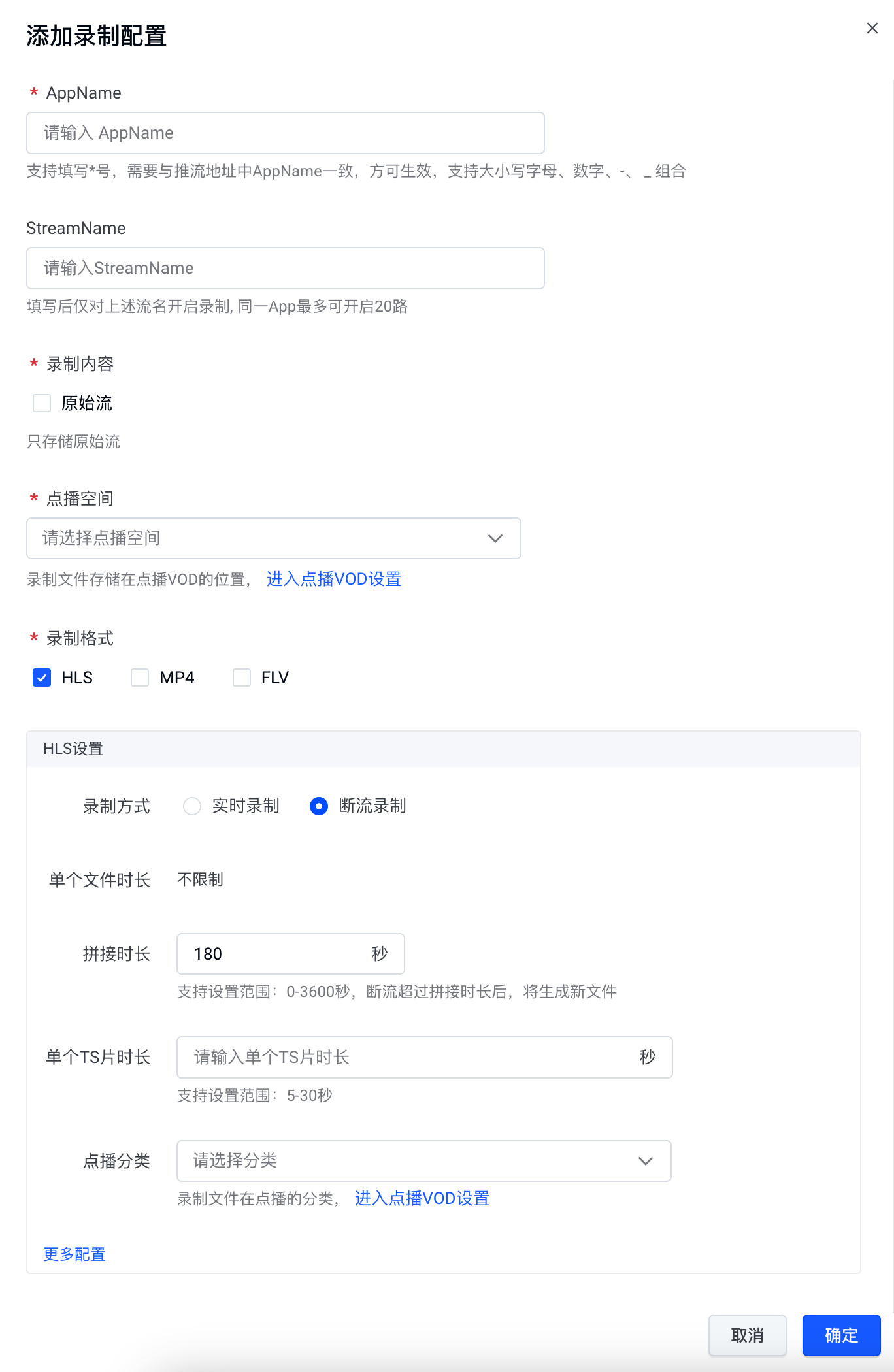Open the 点播分类 dropdown

412,1161
